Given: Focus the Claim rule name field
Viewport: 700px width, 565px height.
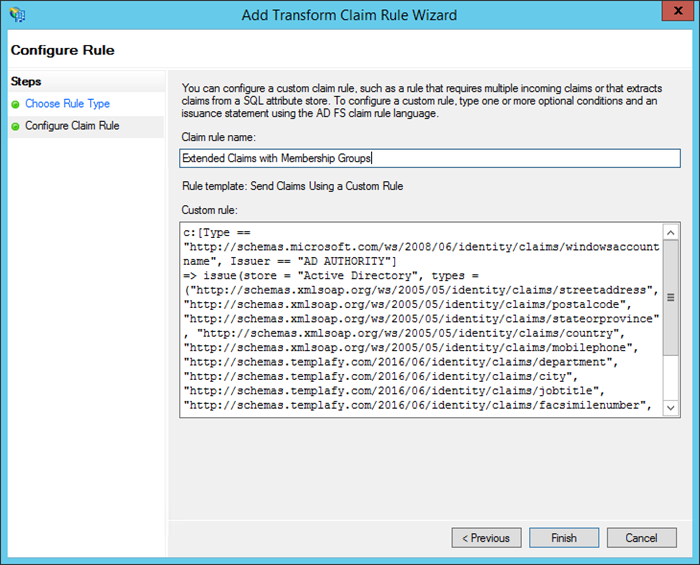Looking at the screenshot, I should click(x=429, y=158).
